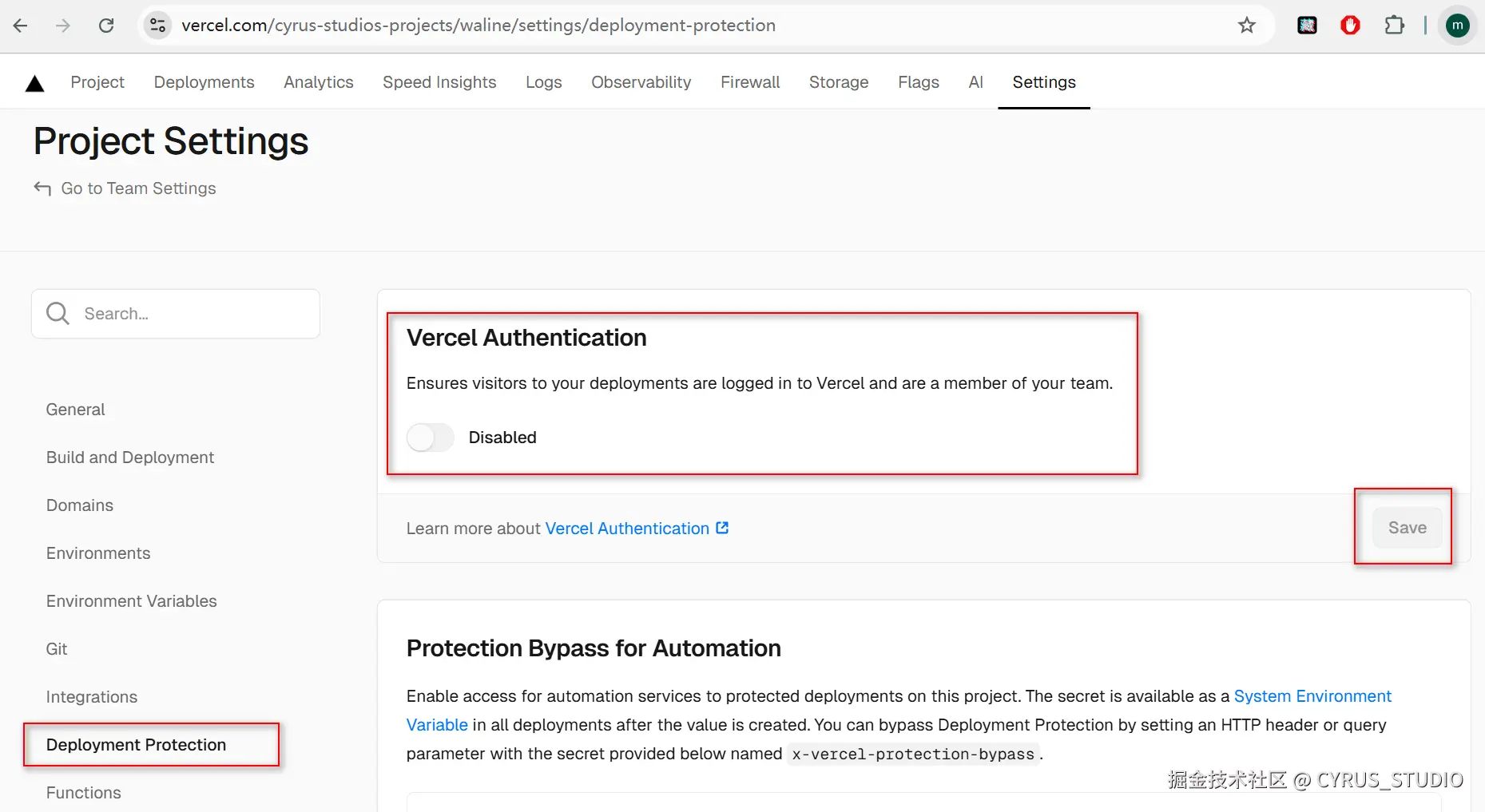This screenshot has height=812, width=1485.
Task: Open Build and Deployment settings
Action: point(130,457)
